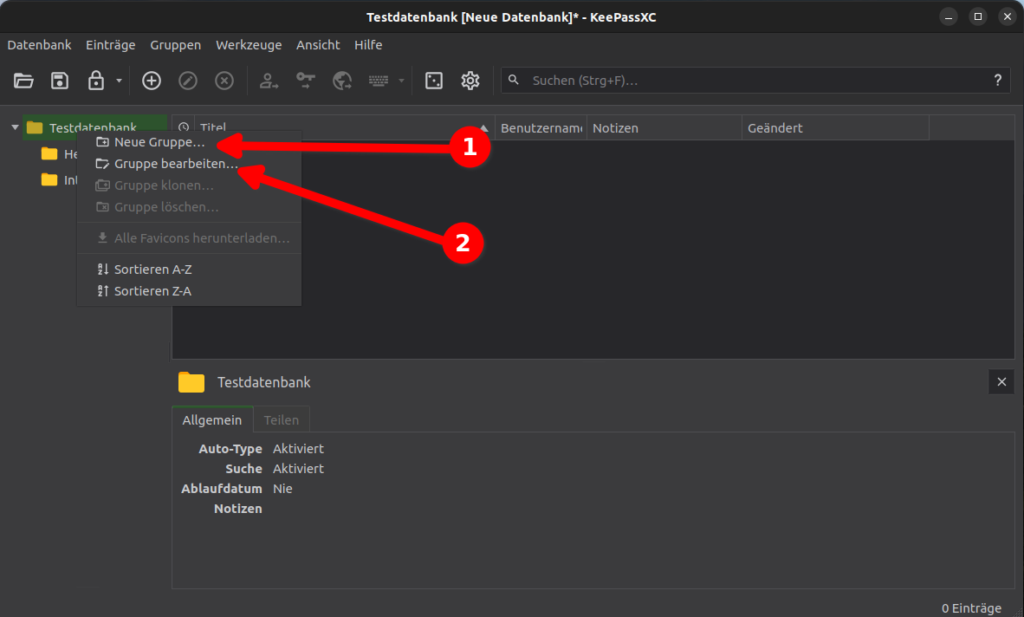Close the Testdatenbank preview panel

pos(1001,382)
